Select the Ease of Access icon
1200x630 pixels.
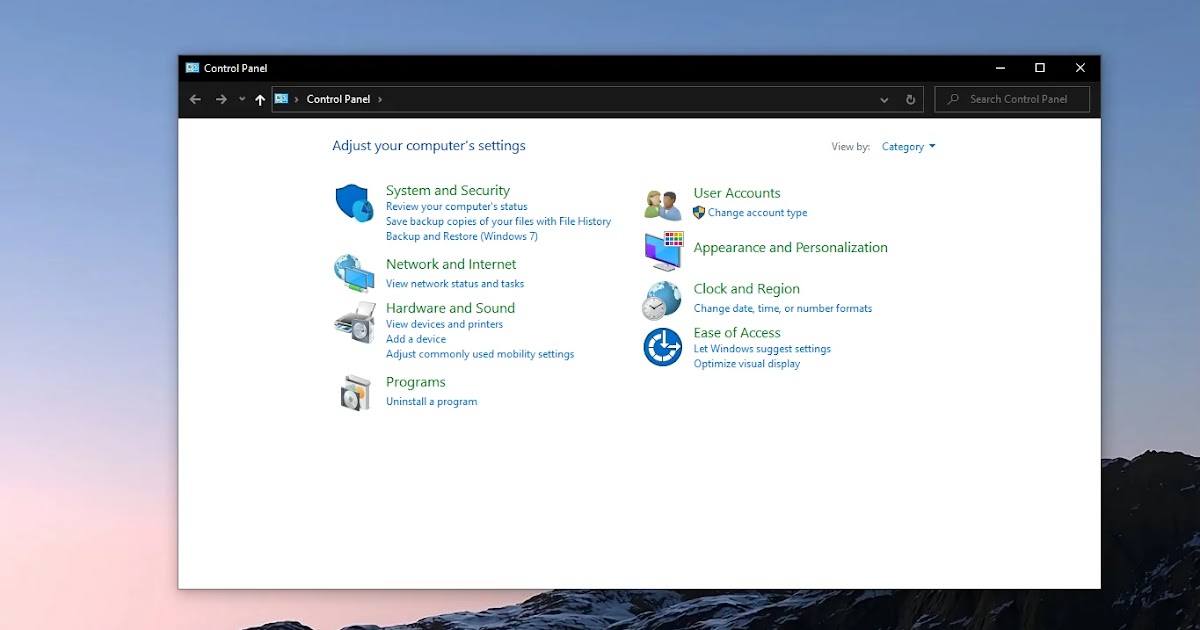coord(662,346)
